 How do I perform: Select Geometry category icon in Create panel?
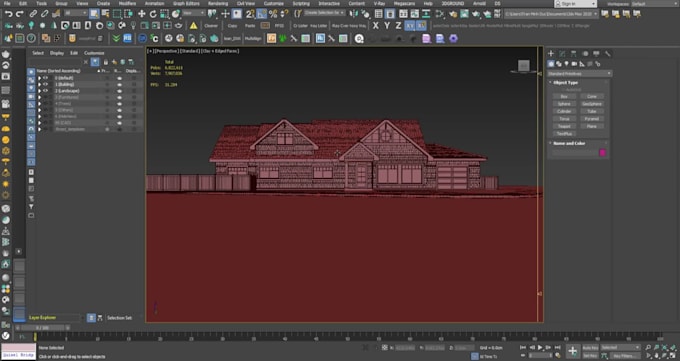pos(551,64)
